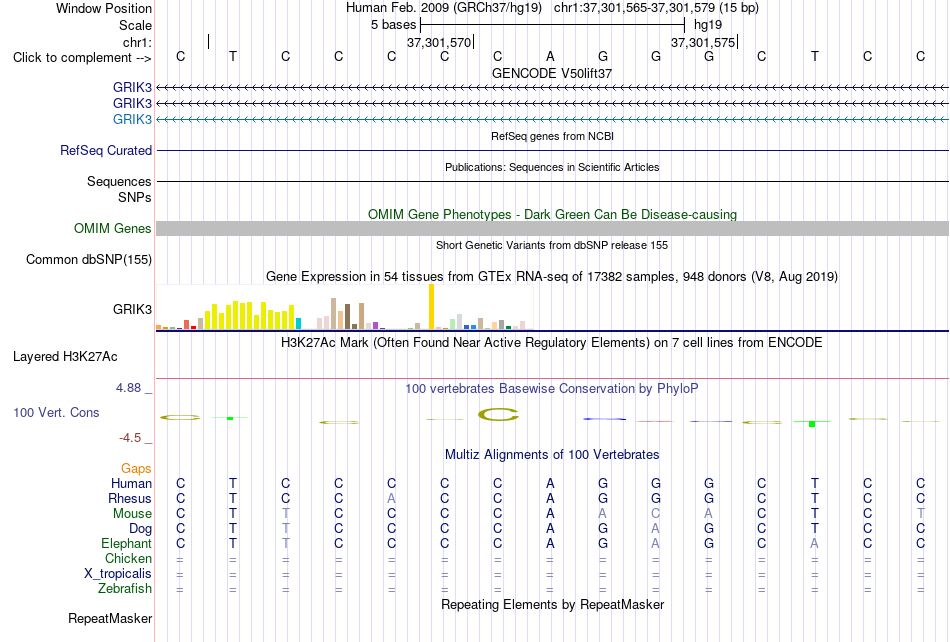
Task: Select the large C logo in conservation track
Action: coord(498,415)
